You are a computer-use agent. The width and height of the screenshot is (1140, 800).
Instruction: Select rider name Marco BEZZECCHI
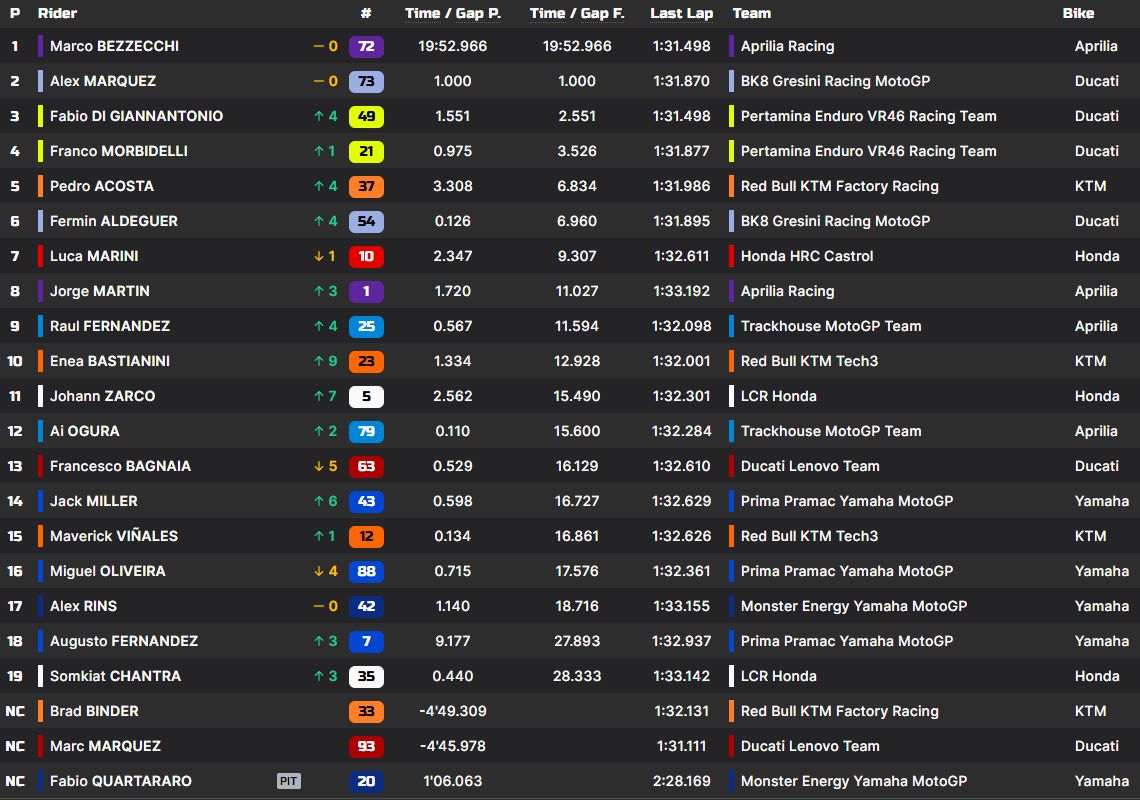114,47
